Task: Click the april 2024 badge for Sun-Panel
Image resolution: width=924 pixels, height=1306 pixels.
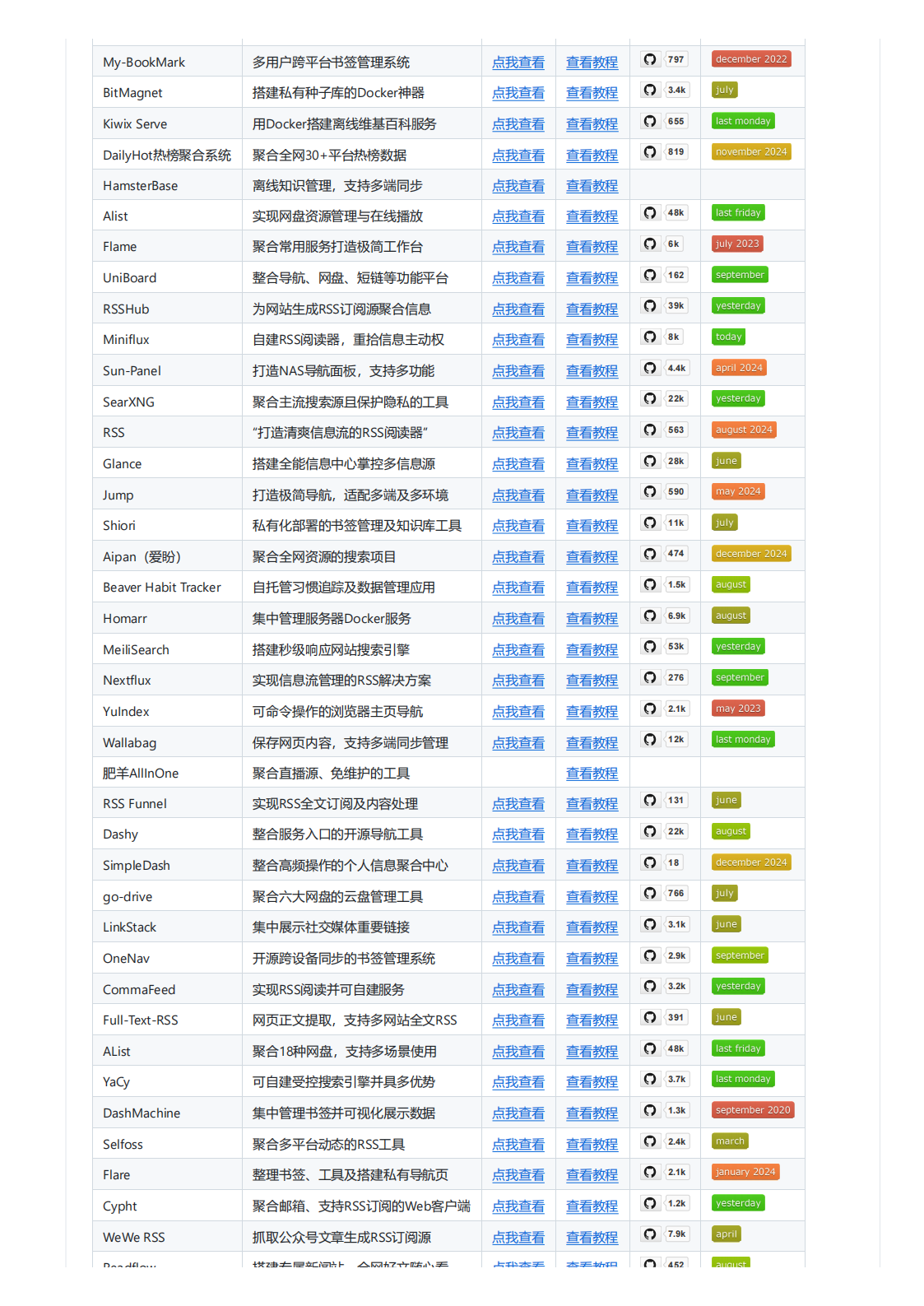Action: 739,368
